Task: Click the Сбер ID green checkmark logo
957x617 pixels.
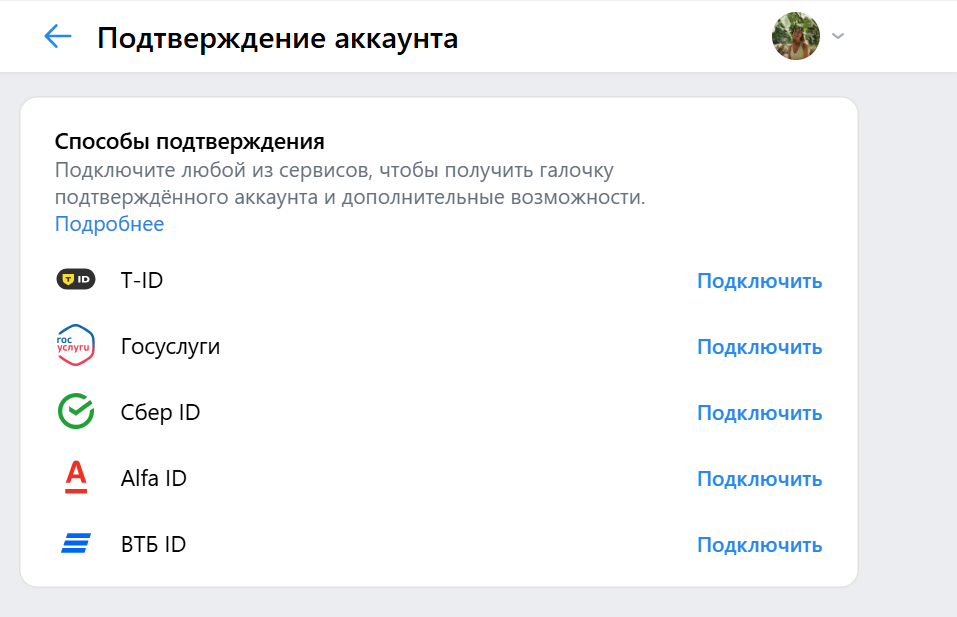Action: pos(76,412)
